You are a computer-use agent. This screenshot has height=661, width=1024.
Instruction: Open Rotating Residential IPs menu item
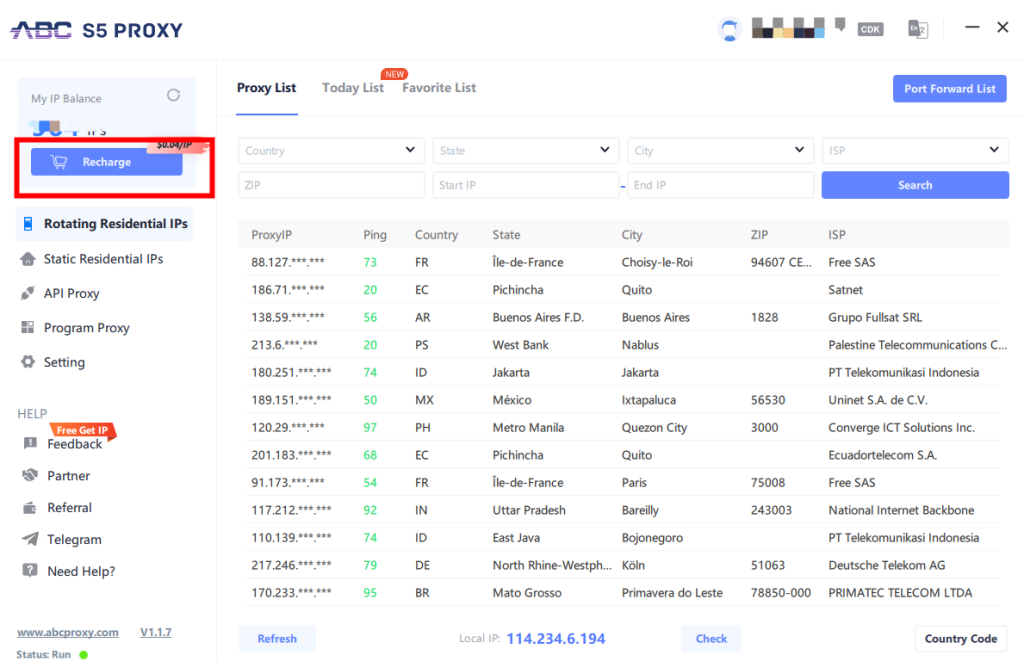[x=104, y=224]
